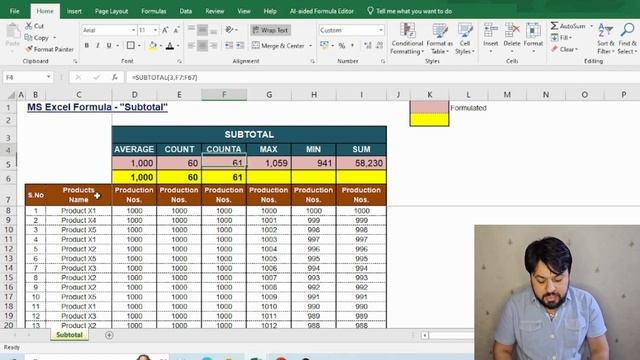640x360 pixels.
Task: Open the Clear menu
Action: point(564,49)
